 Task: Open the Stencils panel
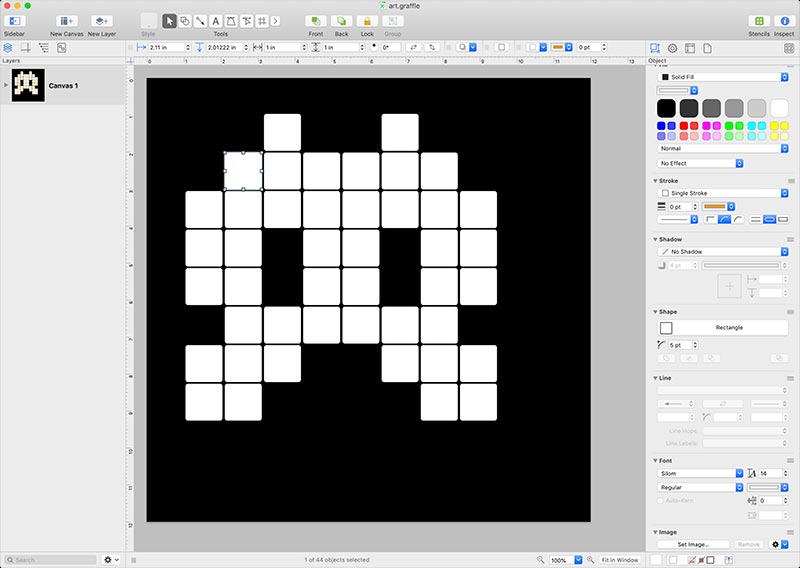point(759,21)
